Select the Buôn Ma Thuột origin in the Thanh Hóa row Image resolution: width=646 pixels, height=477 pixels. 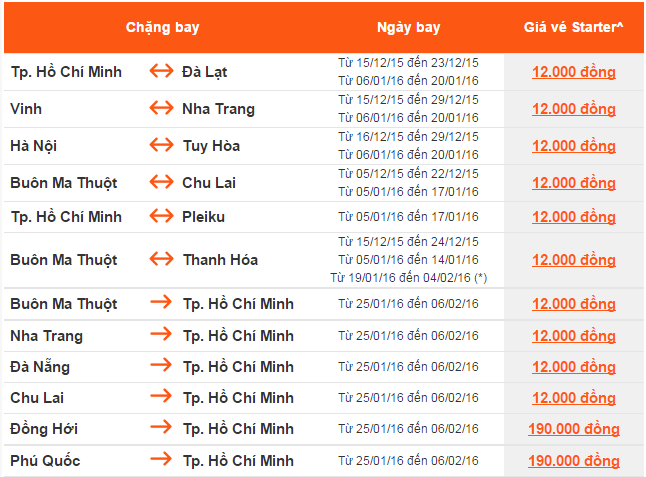click(x=63, y=260)
